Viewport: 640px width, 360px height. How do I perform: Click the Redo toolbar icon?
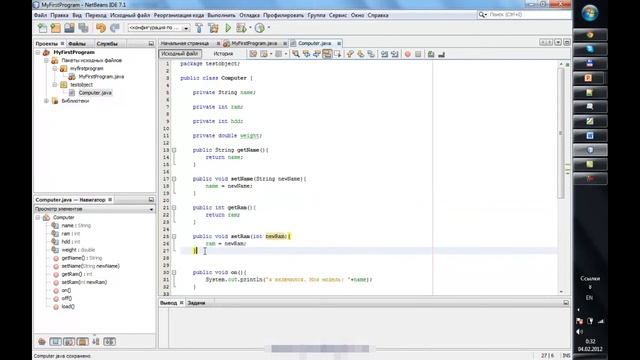[115, 28]
